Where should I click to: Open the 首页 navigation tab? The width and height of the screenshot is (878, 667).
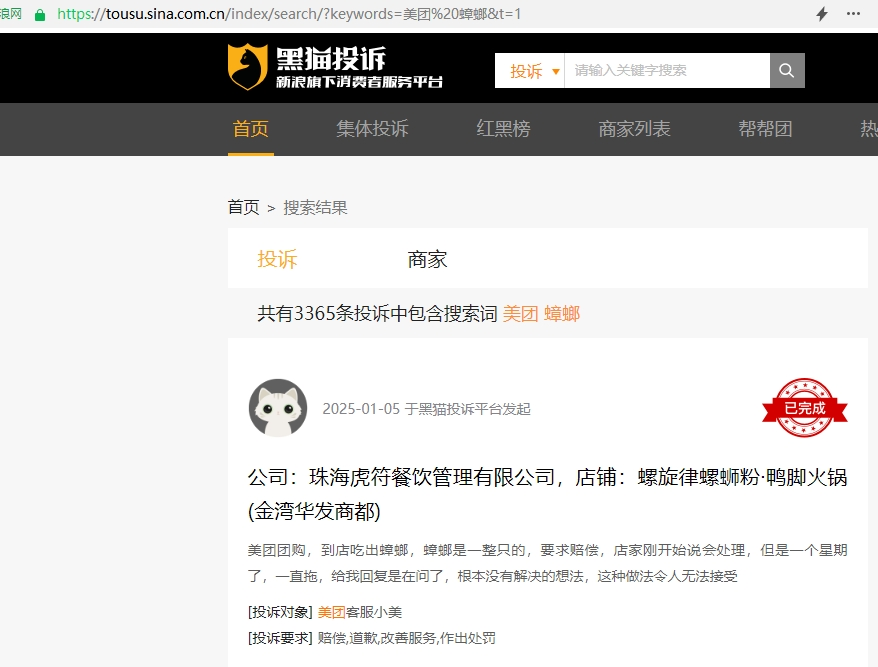coord(250,129)
